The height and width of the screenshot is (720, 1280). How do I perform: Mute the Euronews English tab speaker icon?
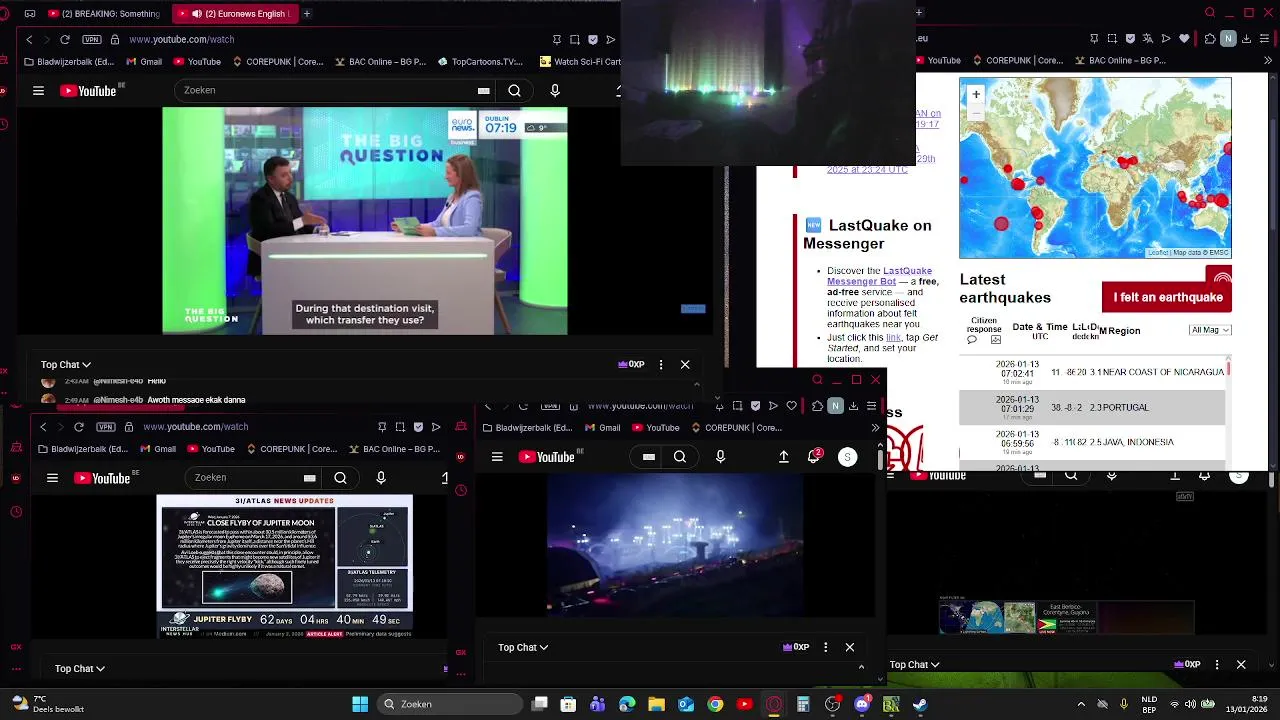pos(196,14)
